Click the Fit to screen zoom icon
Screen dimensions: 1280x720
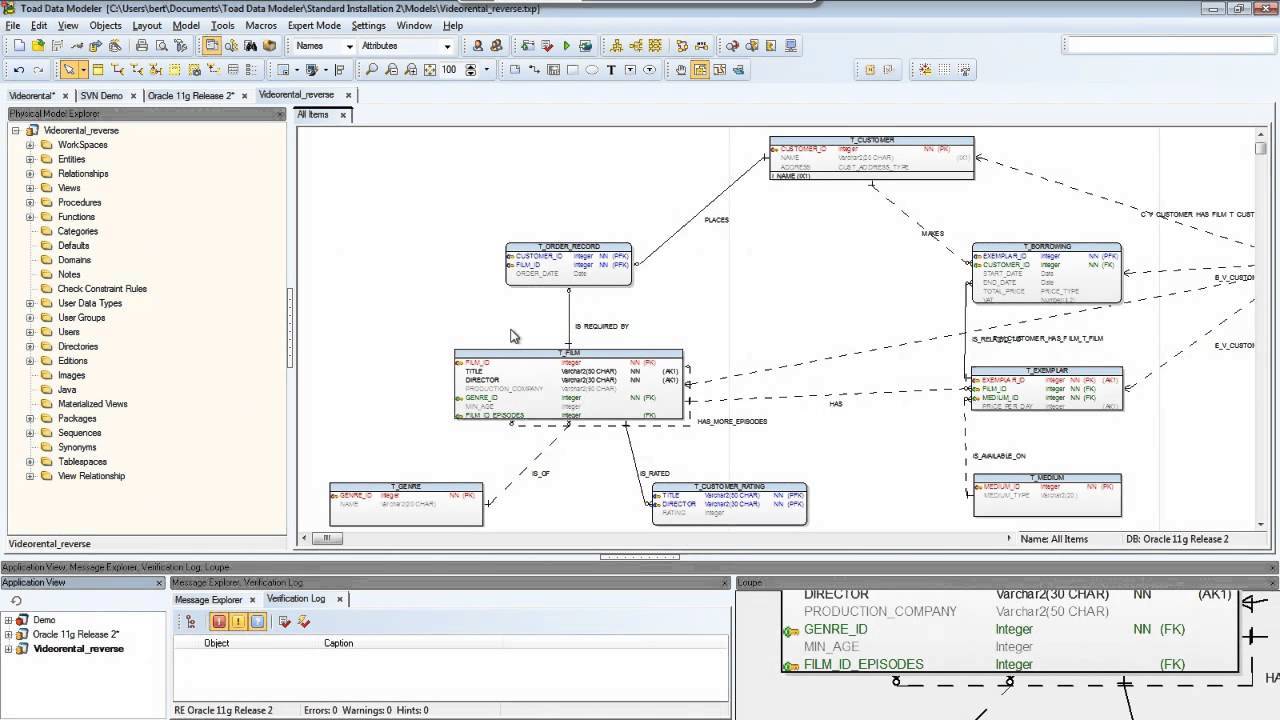click(430, 70)
